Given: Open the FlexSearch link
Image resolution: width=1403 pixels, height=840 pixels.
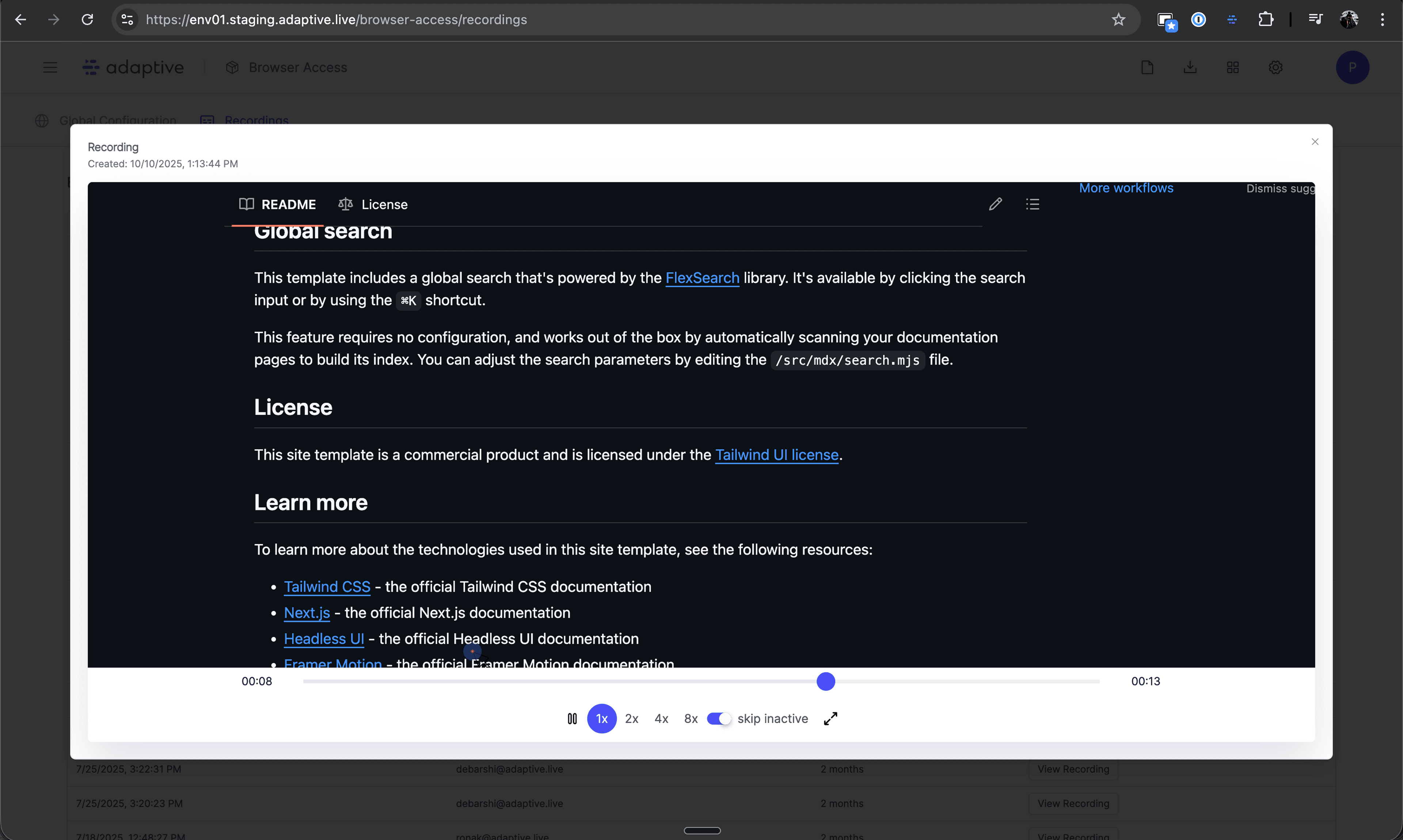Looking at the screenshot, I should click(x=702, y=278).
